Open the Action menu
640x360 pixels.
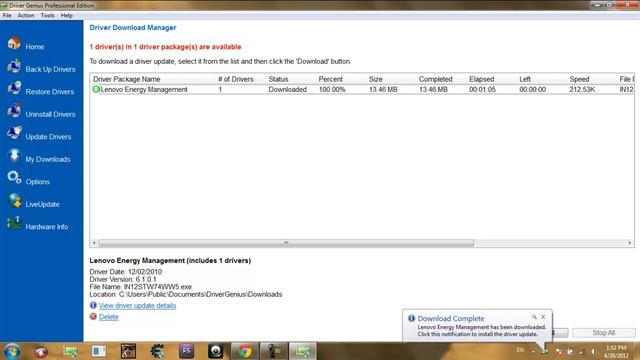[x=26, y=16]
